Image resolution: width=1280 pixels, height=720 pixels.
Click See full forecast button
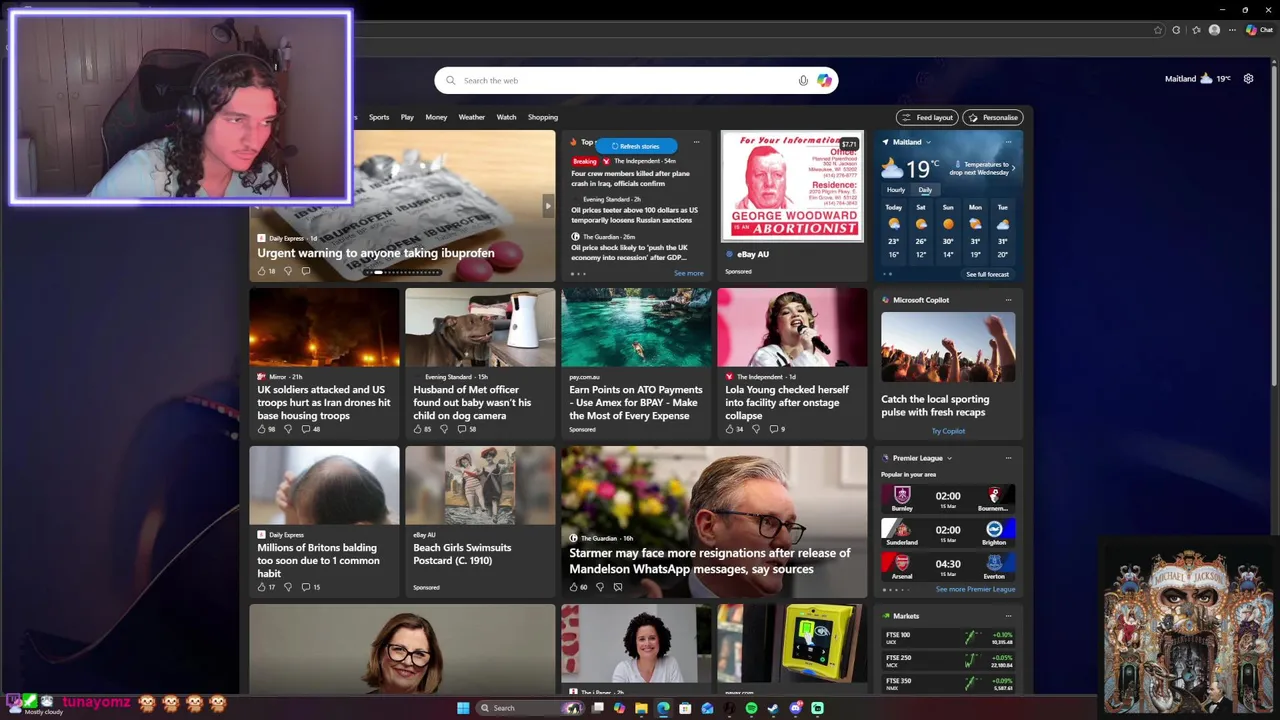click(x=987, y=274)
